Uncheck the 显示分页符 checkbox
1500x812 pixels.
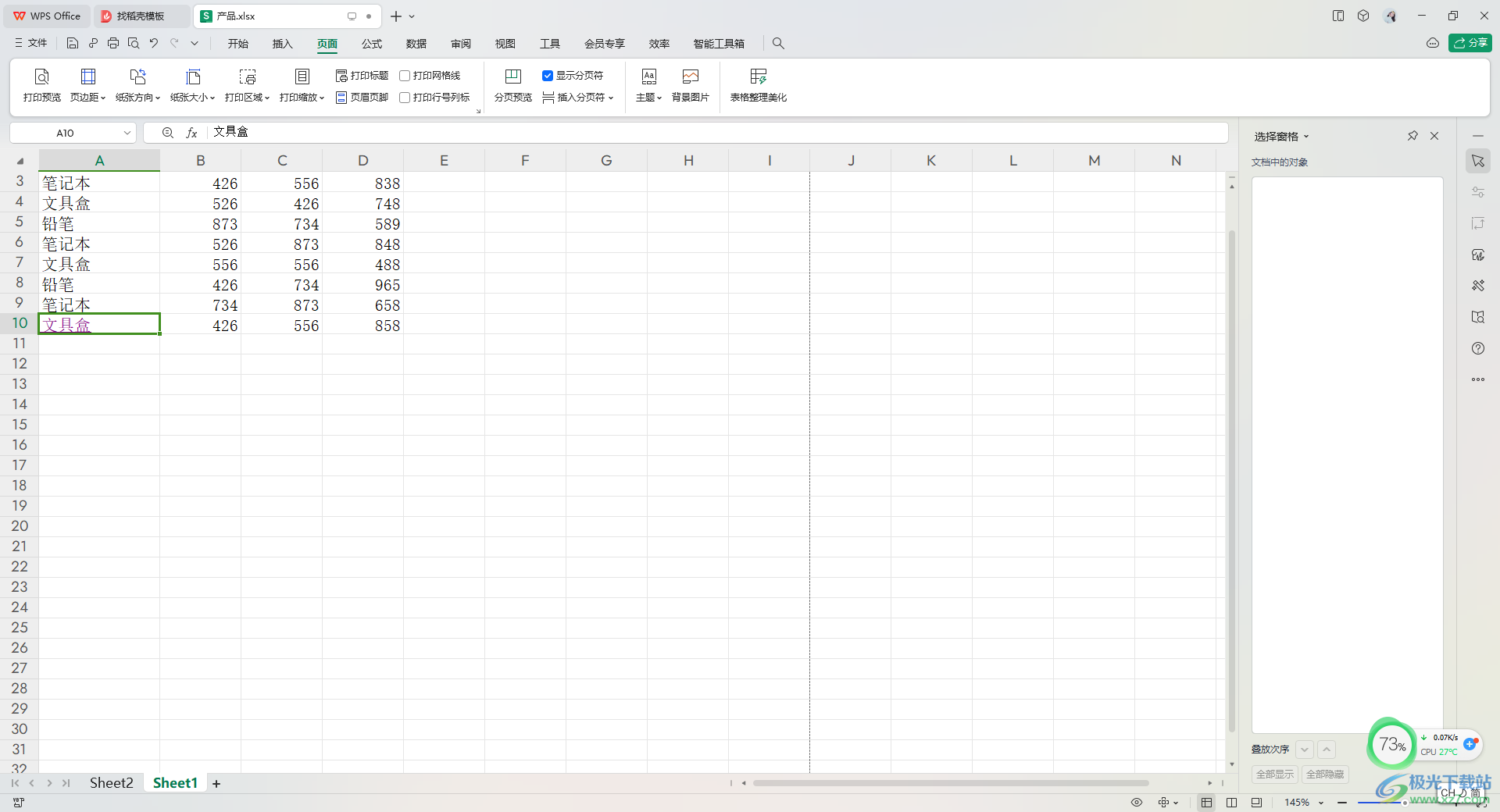click(x=548, y=76)
